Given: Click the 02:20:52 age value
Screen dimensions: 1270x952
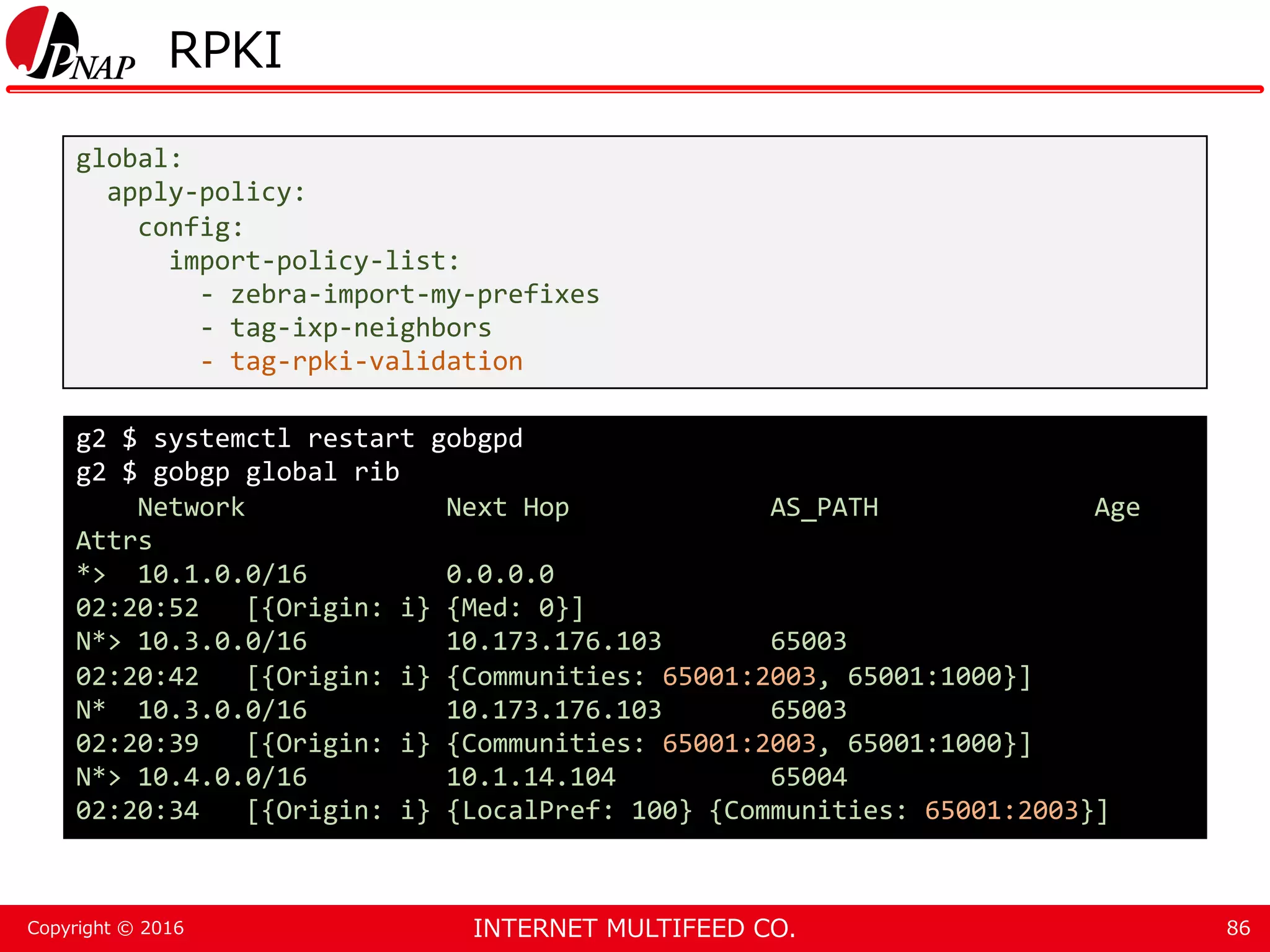Looking at the screenshot, I should [x=137, y=608].
